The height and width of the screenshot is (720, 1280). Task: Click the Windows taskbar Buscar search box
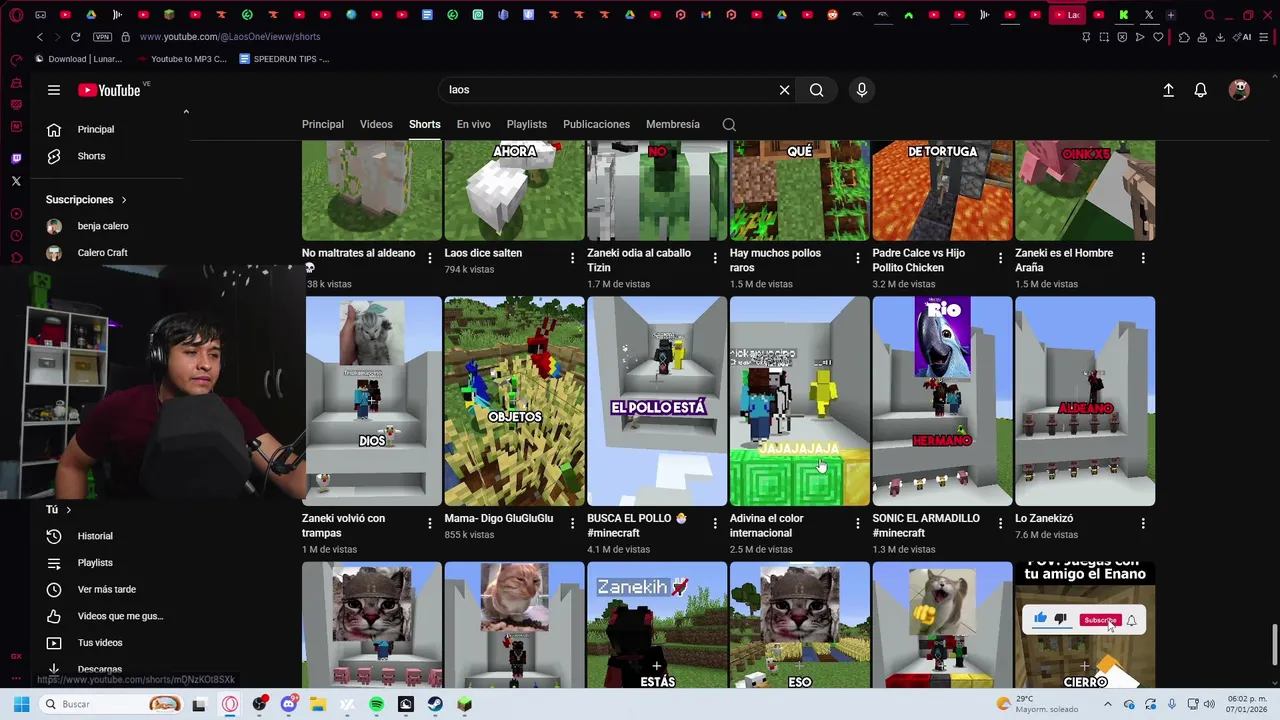[112, 704]
